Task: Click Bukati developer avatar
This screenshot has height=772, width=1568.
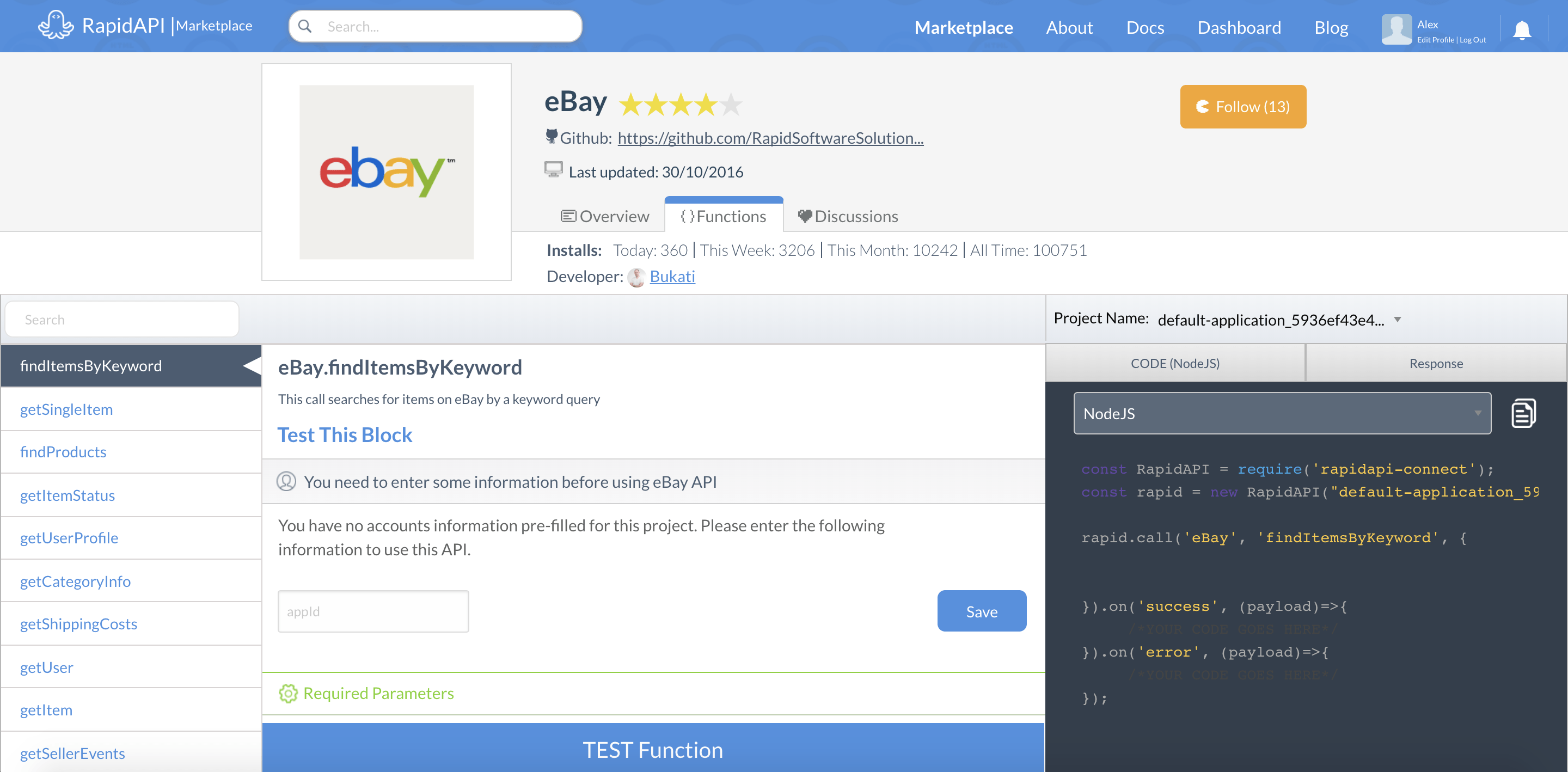Action: coord(636,277)
